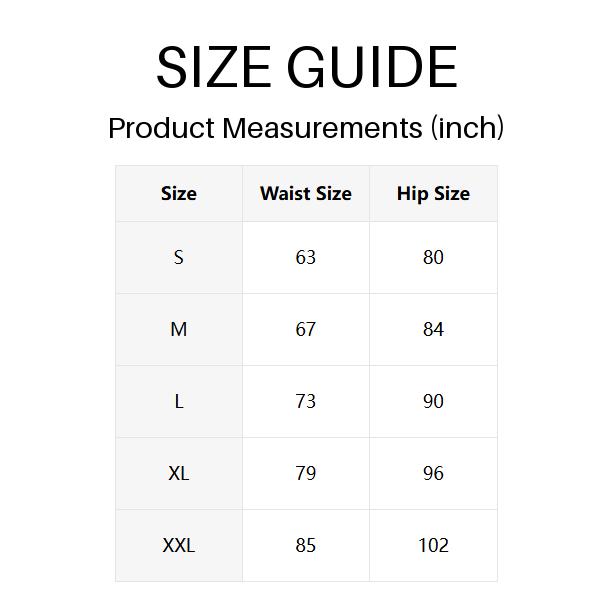Select waist value 79
This screenshot has width=612, height=612.
[x=306, y=474]
